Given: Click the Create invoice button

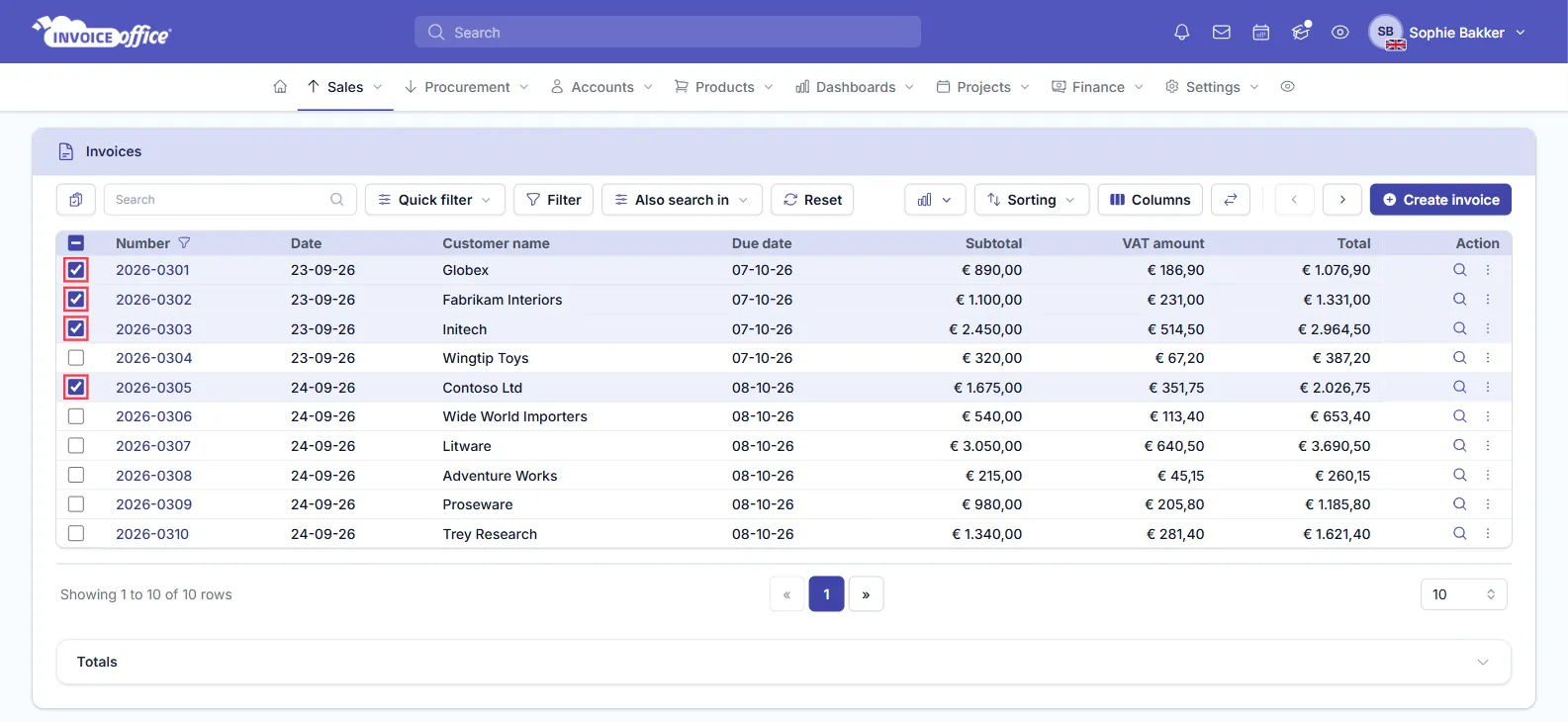Looking at the screenshot, I should click(1440, 200).
